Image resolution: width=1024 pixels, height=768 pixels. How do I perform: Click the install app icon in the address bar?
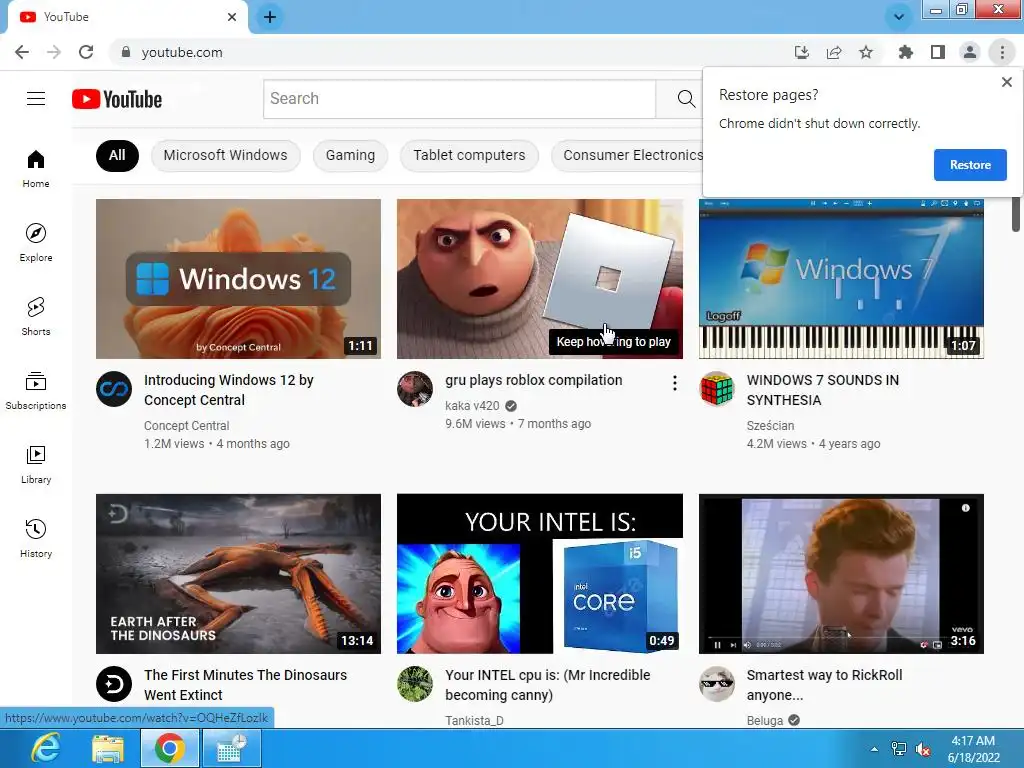pyautogui.click(x=802, y=52)
